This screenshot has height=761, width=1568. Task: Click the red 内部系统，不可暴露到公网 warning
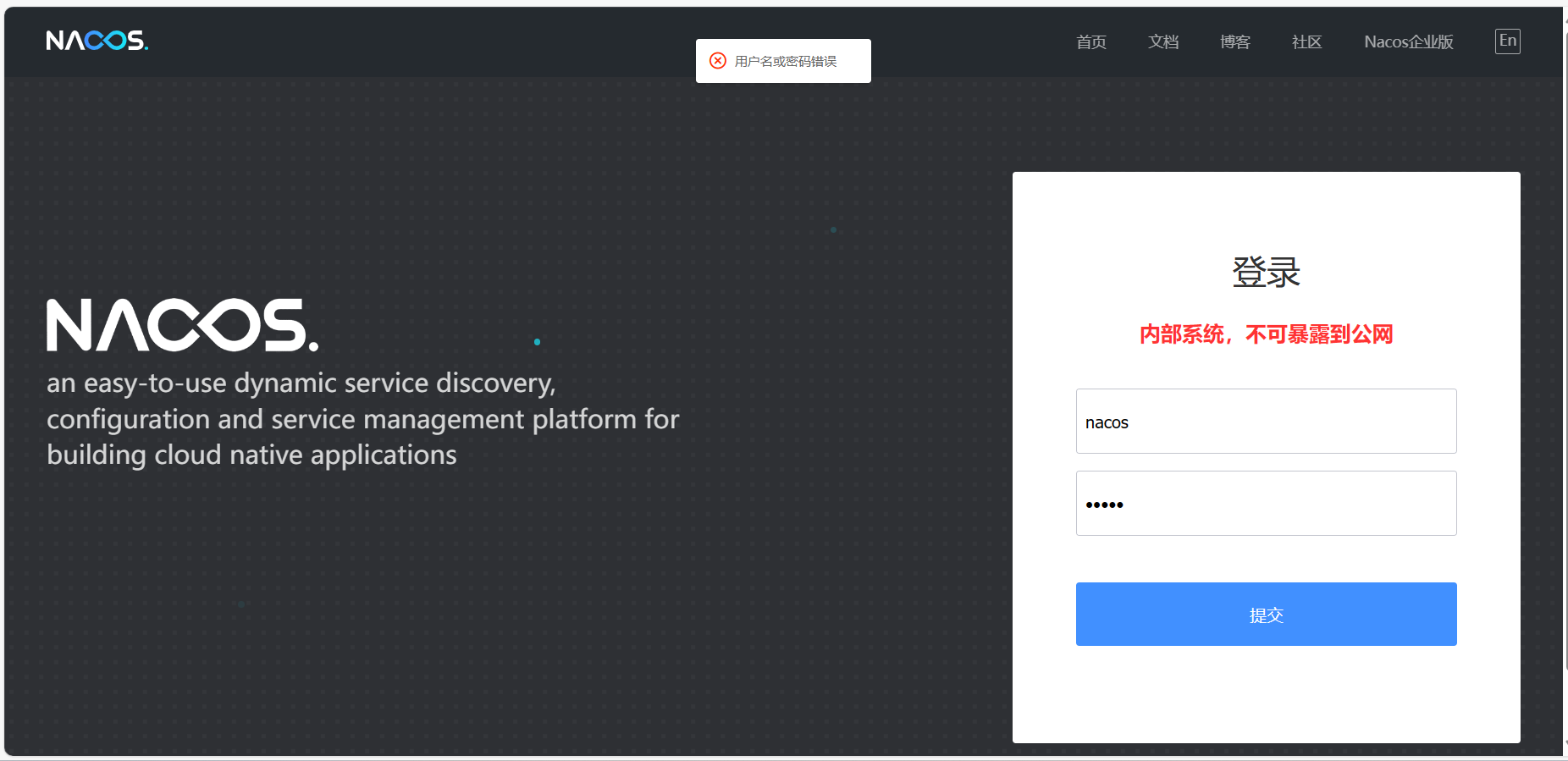tap(1267, 334)
